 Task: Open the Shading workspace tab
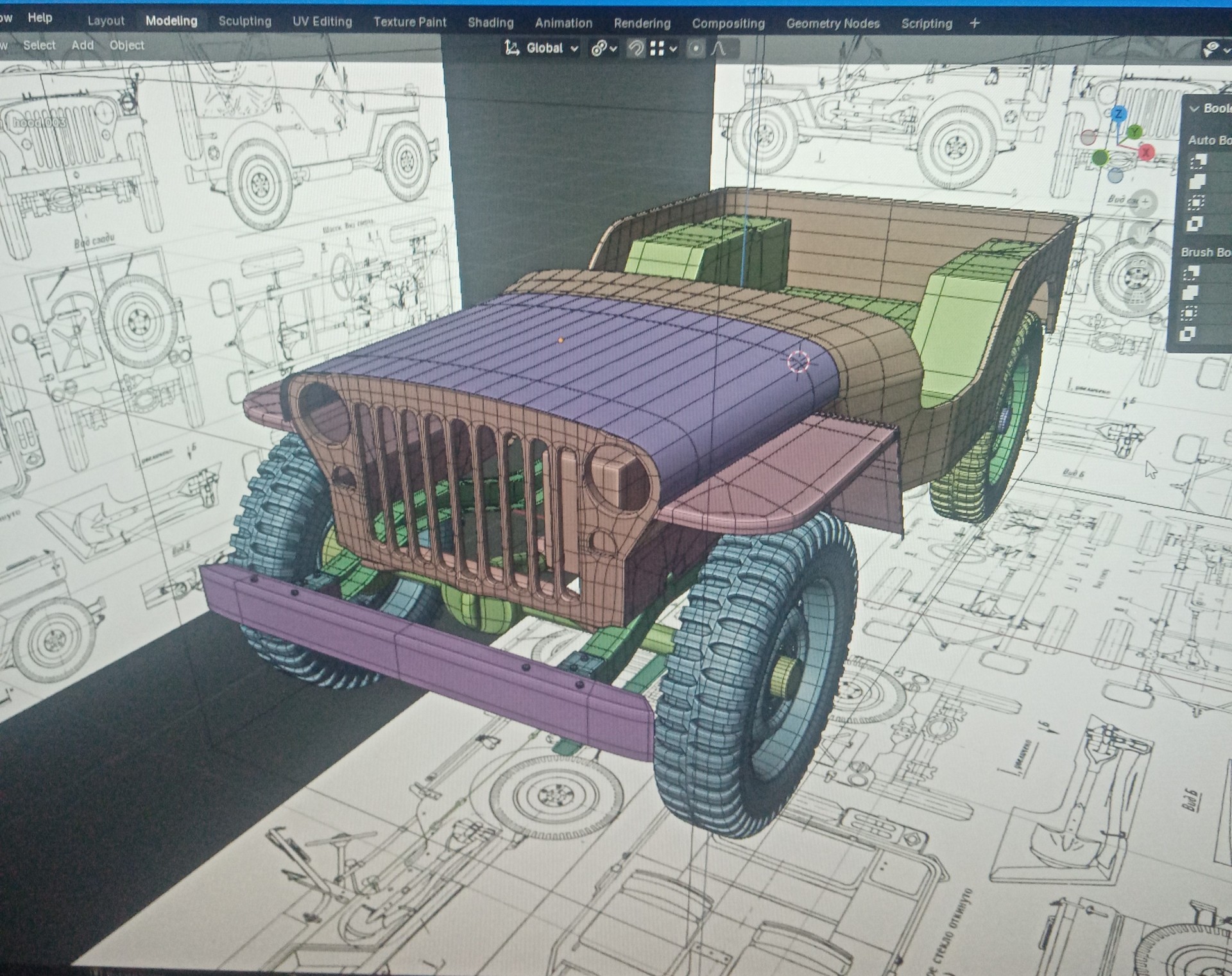(490, 22)
